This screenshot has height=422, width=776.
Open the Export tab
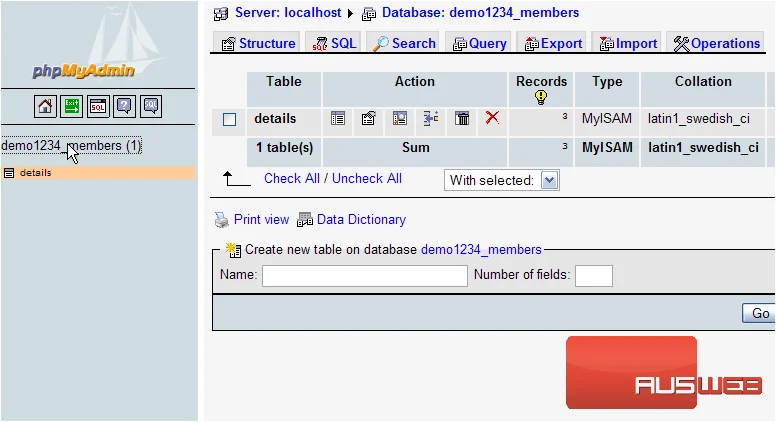click(x=553, y=44)
